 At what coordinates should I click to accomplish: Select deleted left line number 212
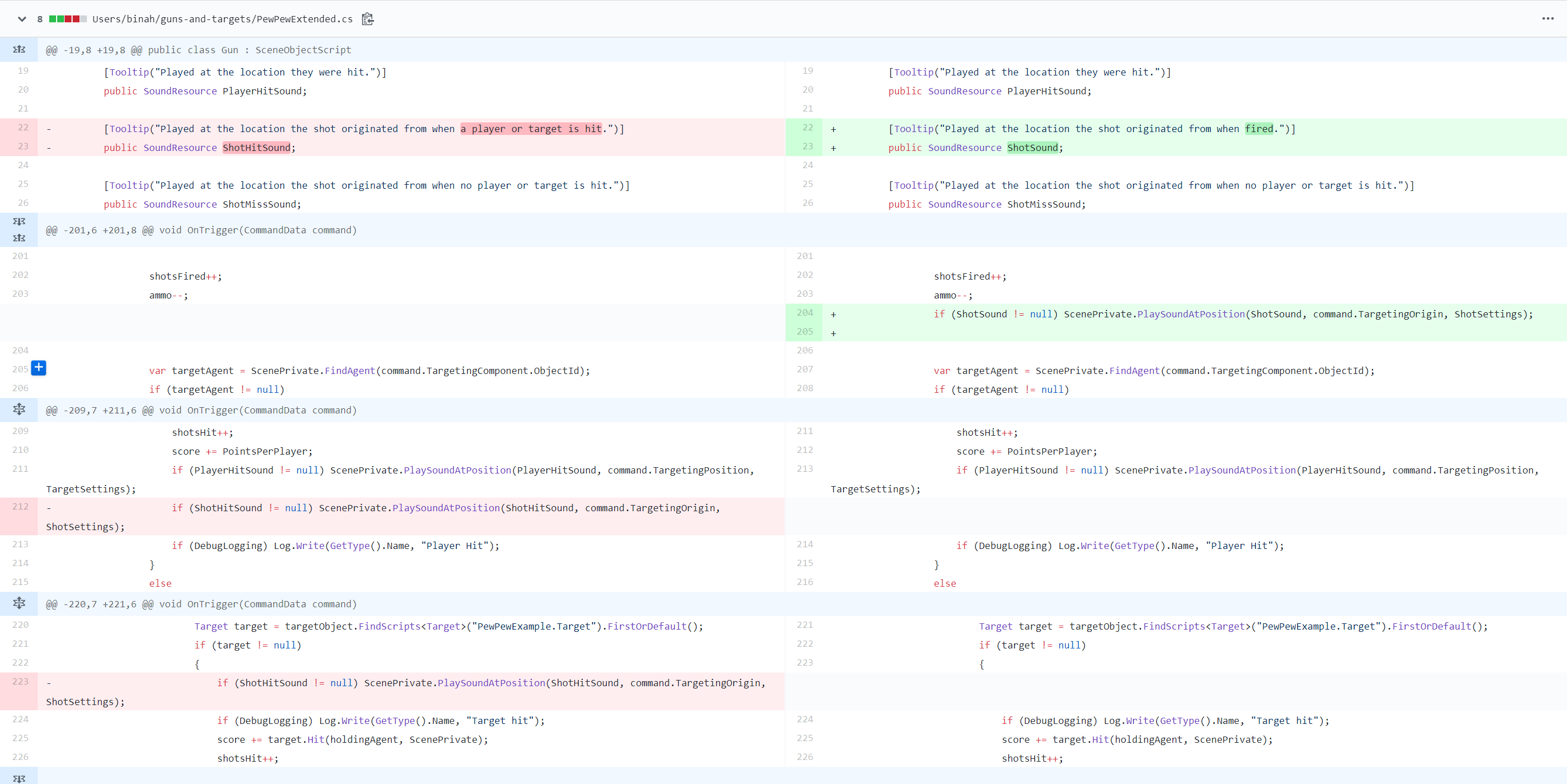click(20, 506)
